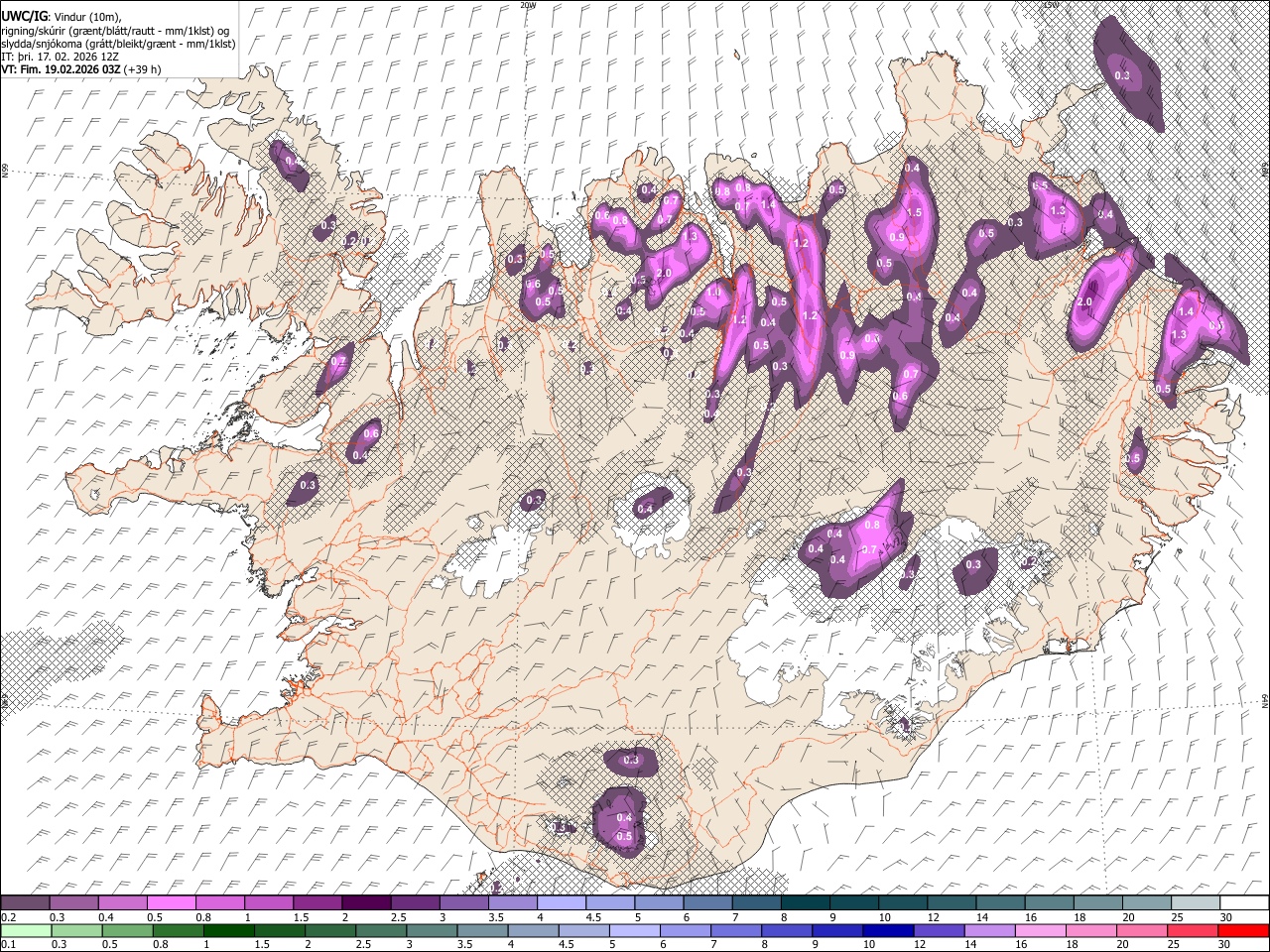Click the grey-green 3 swatch in bottom legend row
1270x952 pixels.
click(433, 930)
